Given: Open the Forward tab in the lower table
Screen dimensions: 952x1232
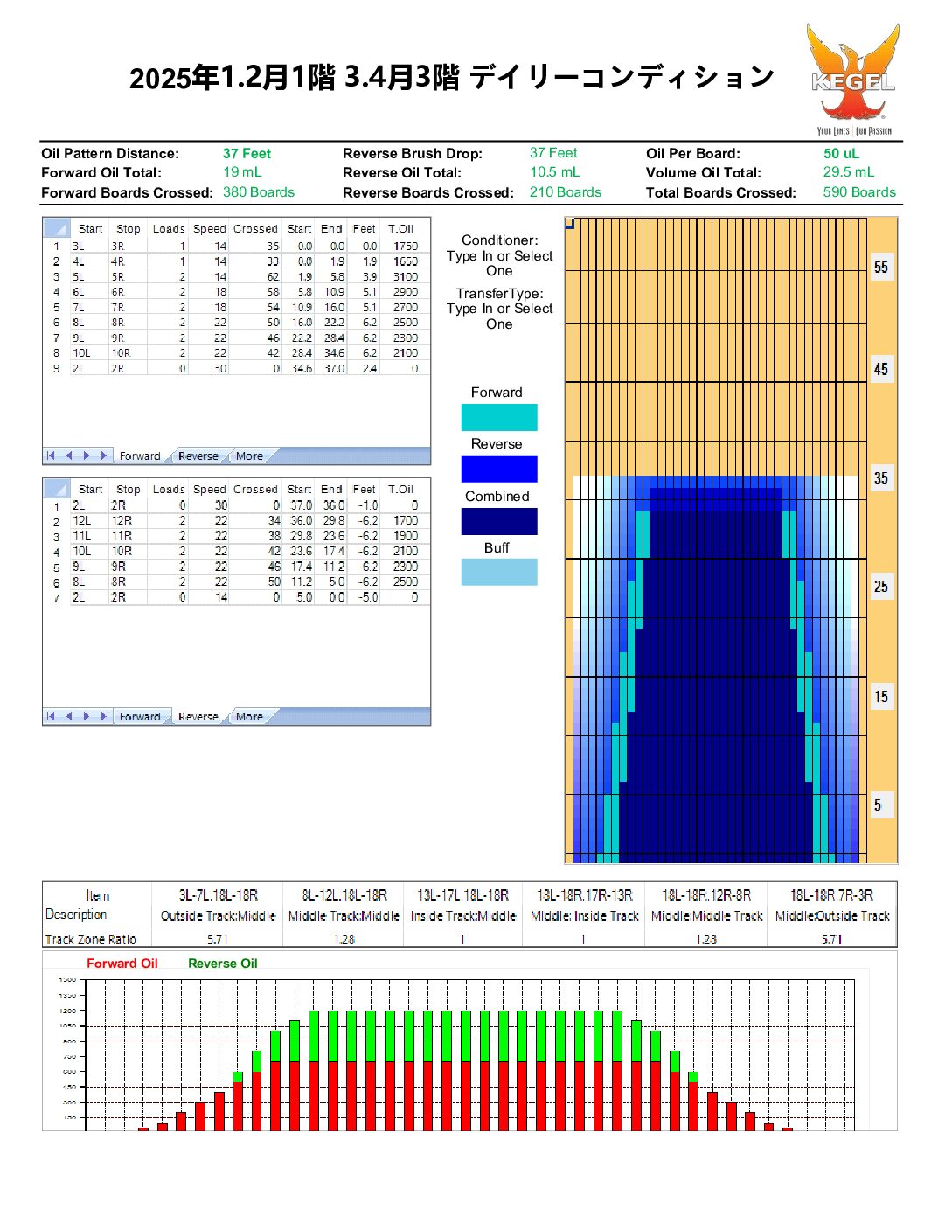Looking at the screenshot, I should point(140,716).
